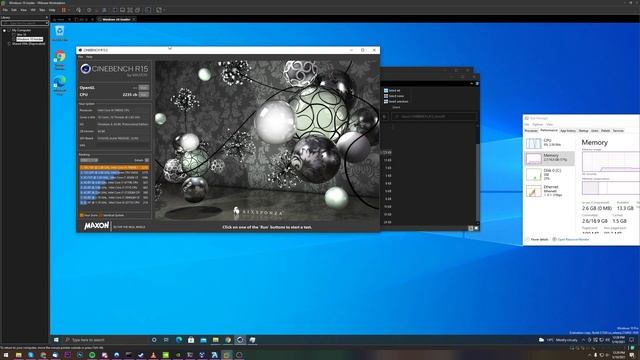Click Invert selection in Explorer window

click(396, 101)
